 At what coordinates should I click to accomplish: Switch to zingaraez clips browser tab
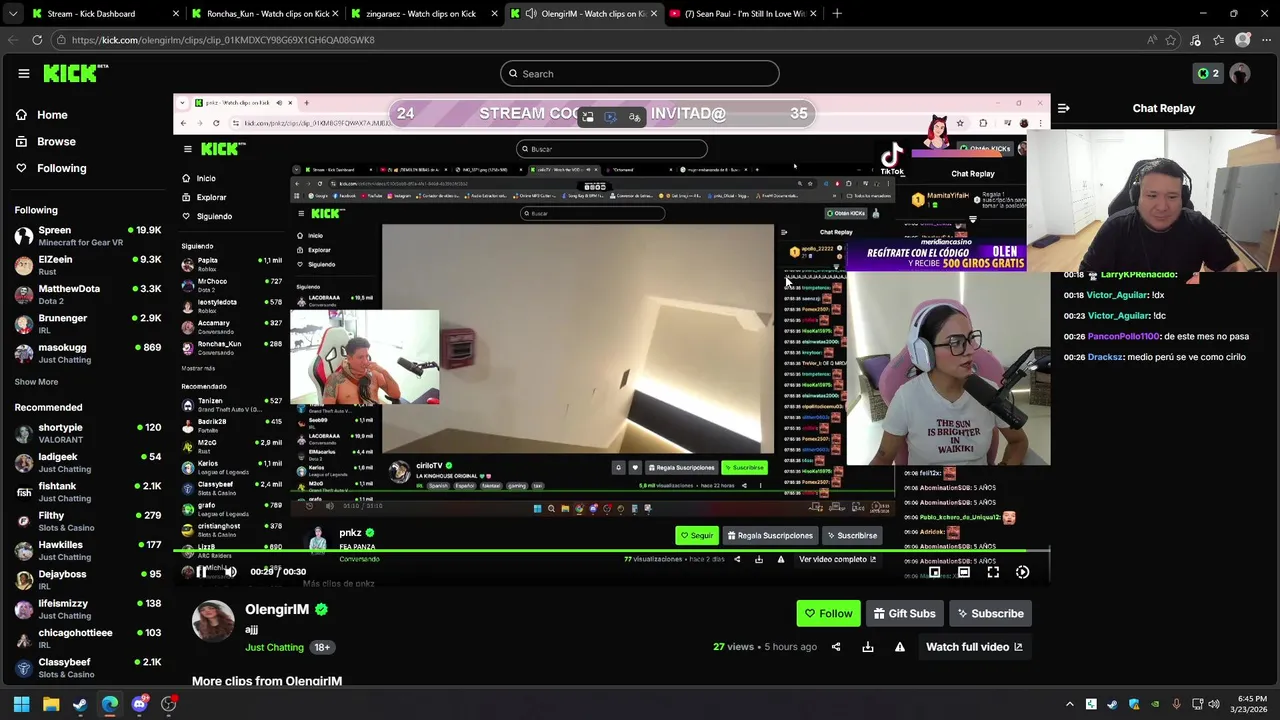click(425, 14)
